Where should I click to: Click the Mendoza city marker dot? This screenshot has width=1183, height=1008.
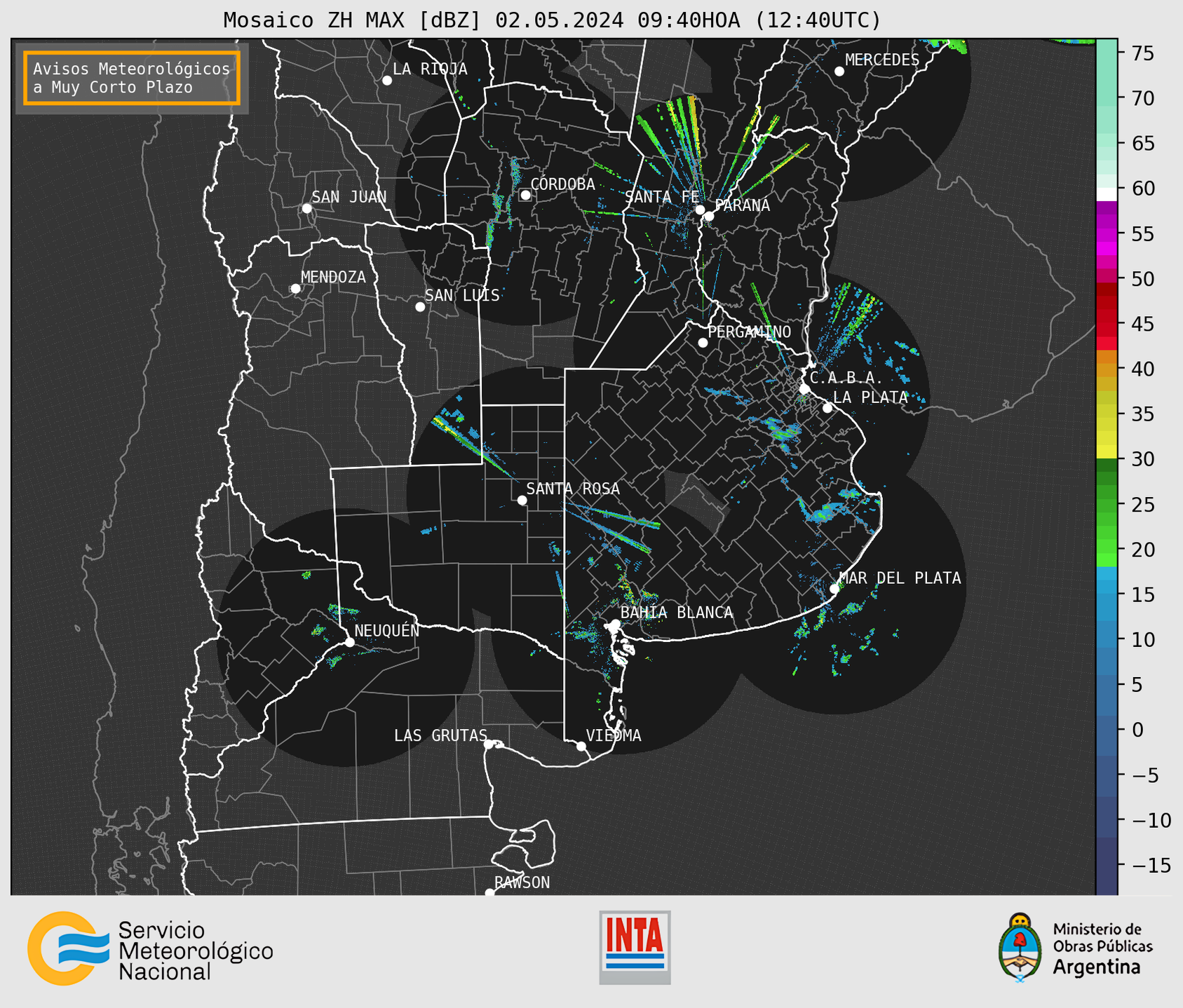coord(295,289)
